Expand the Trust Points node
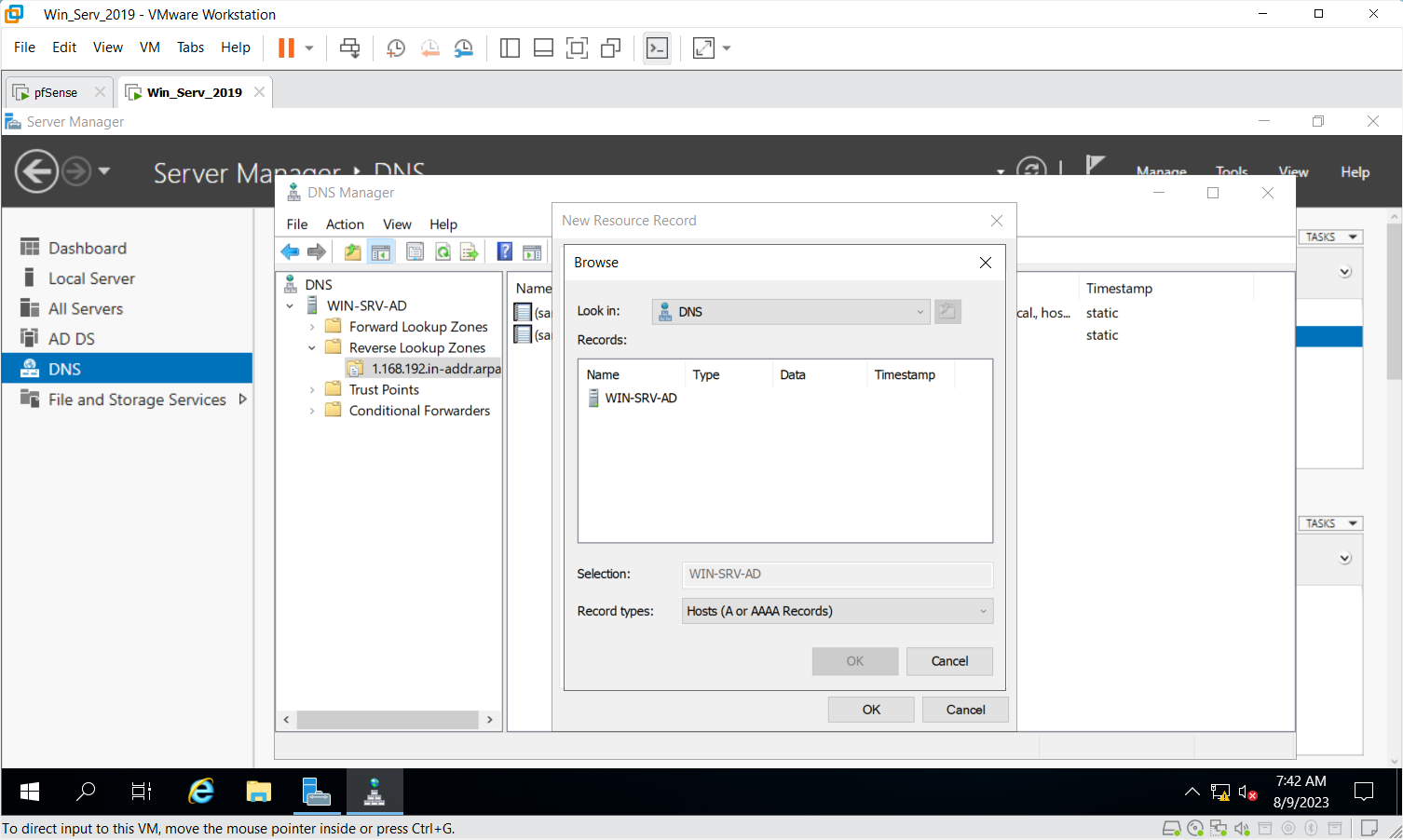This screenshot has height=840, width=1403. point(311,389)
